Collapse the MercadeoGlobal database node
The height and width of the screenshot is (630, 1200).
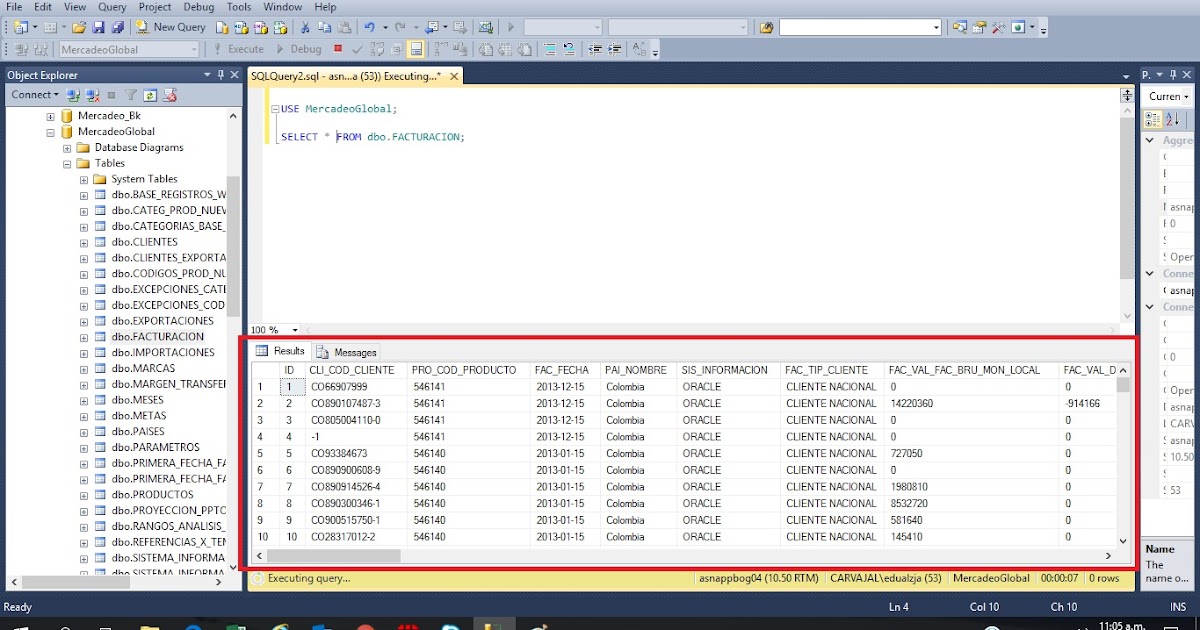pyautogui.click(x=50, y=131)
